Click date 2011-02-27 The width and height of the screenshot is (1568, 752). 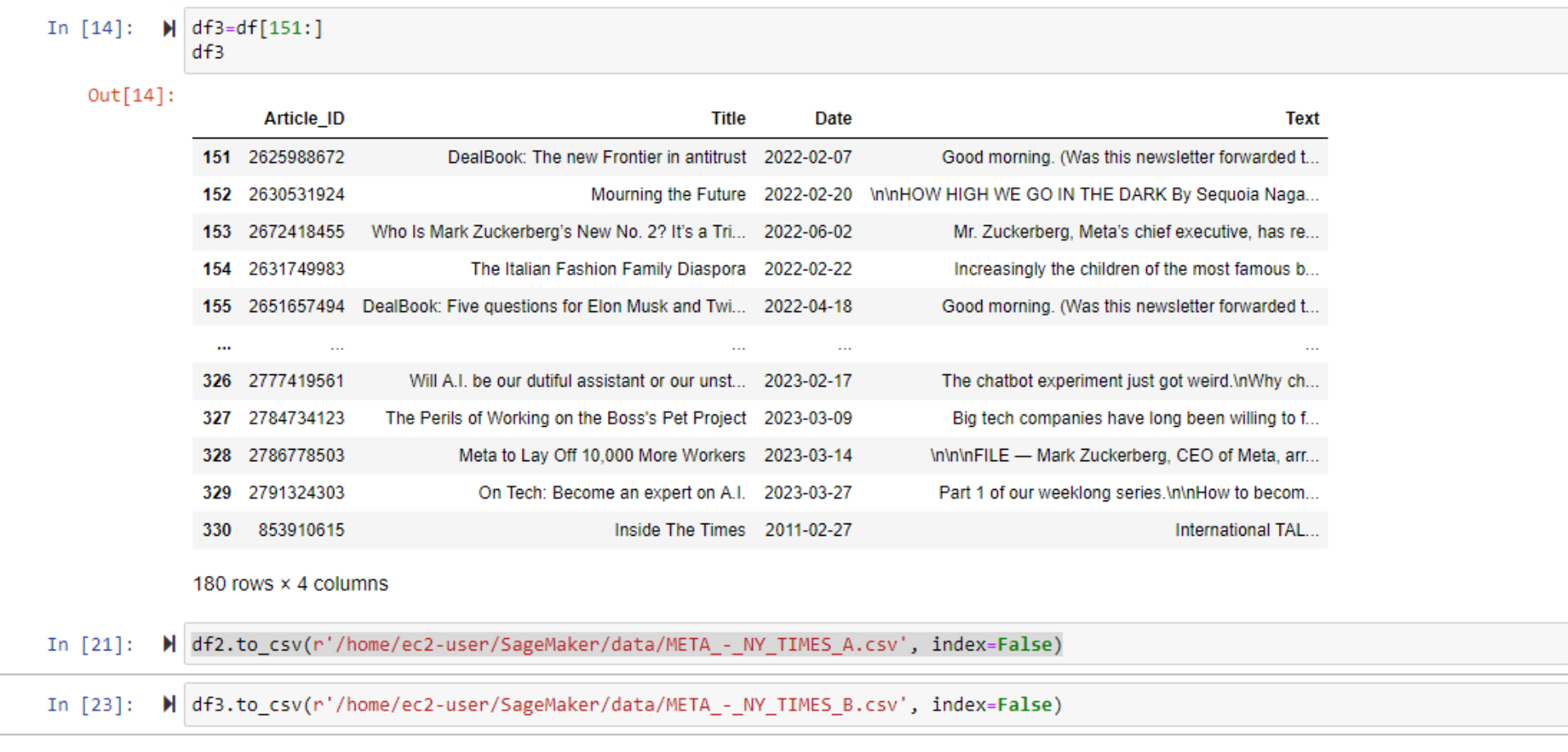pos(808,530)
